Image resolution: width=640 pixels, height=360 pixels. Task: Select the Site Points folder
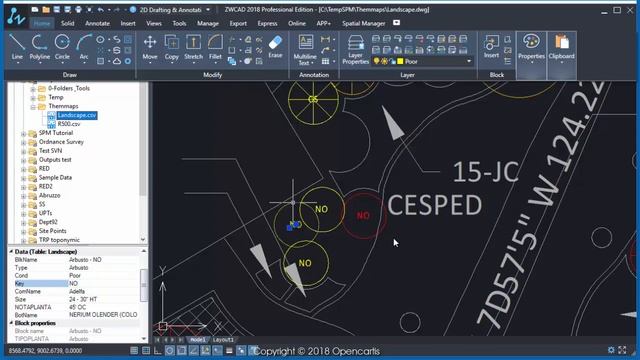(52, 231)
